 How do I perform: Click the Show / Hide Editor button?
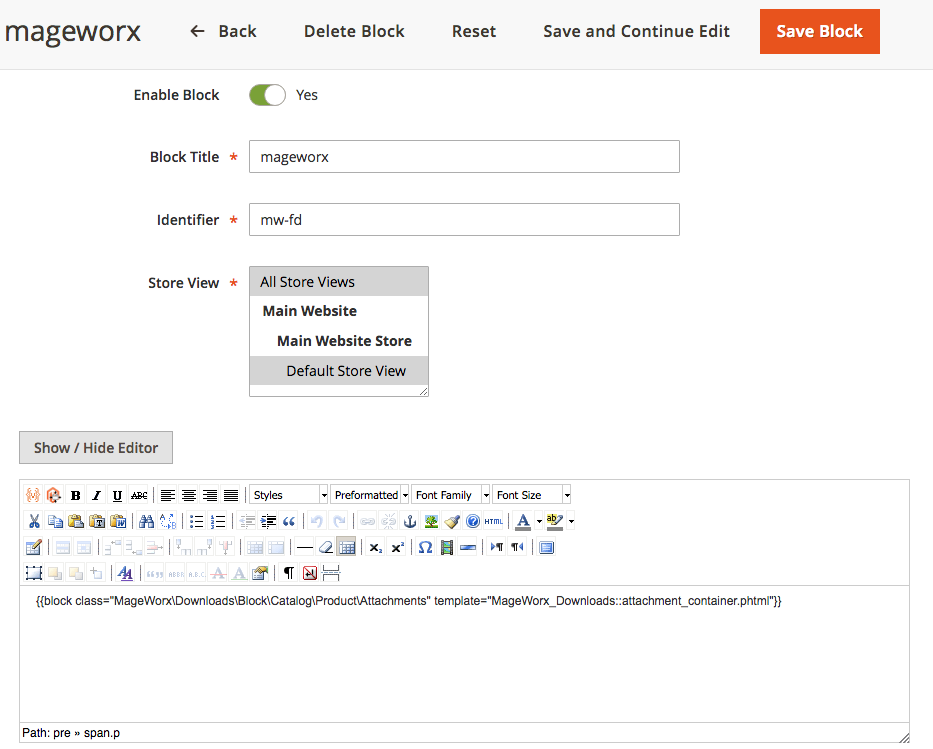tap(96, 447)
